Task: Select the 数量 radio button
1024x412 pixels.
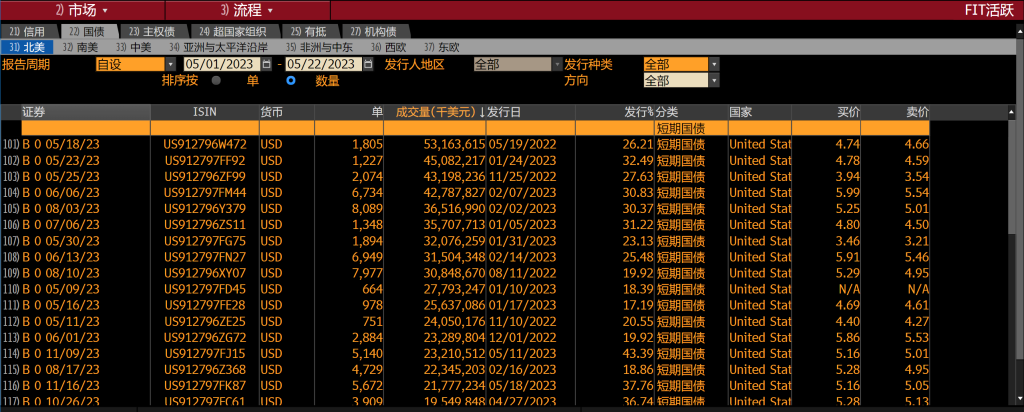Action: click(x=291, y=81)
